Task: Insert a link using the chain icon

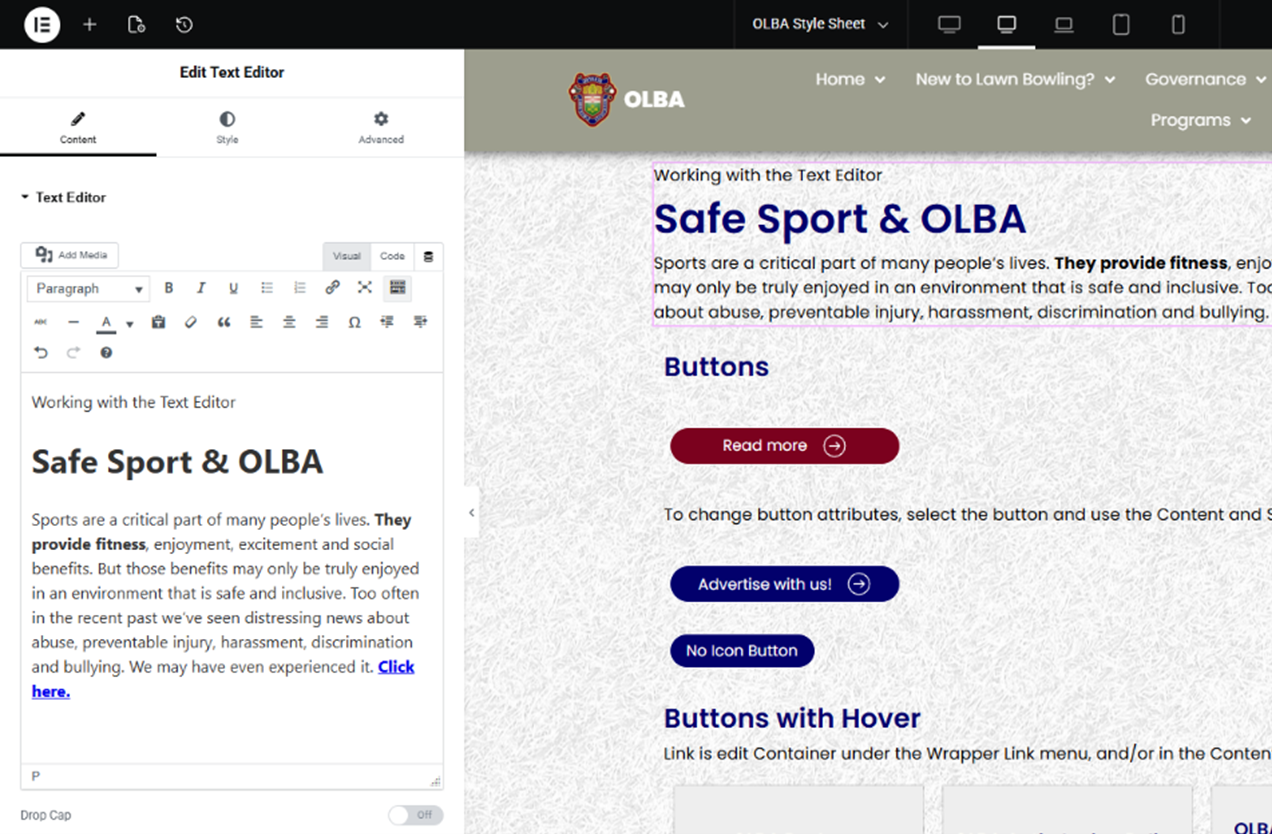Action: 332,288
